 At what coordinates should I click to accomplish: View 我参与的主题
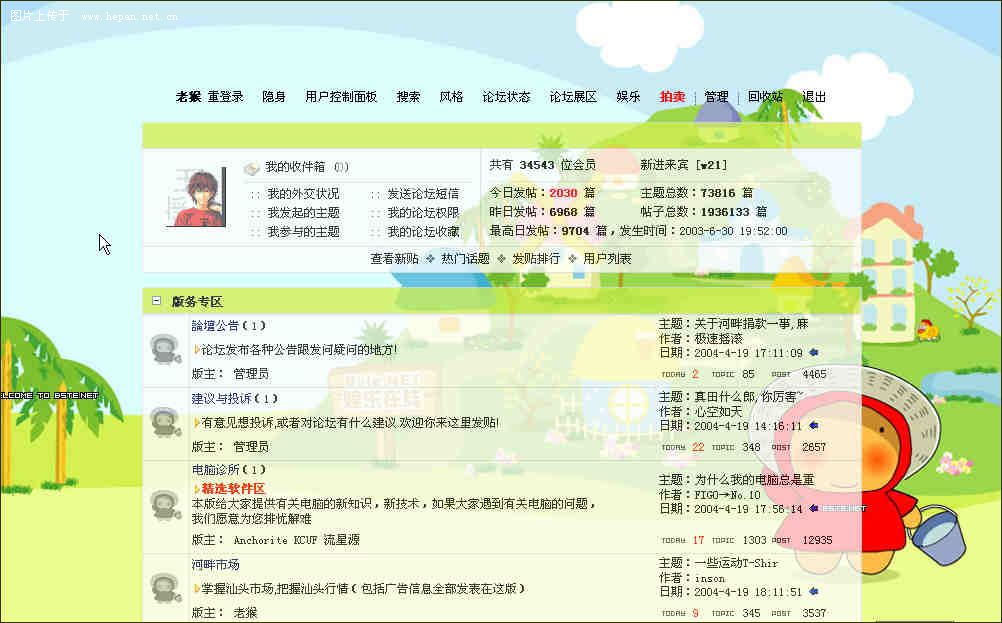point(303,231)
